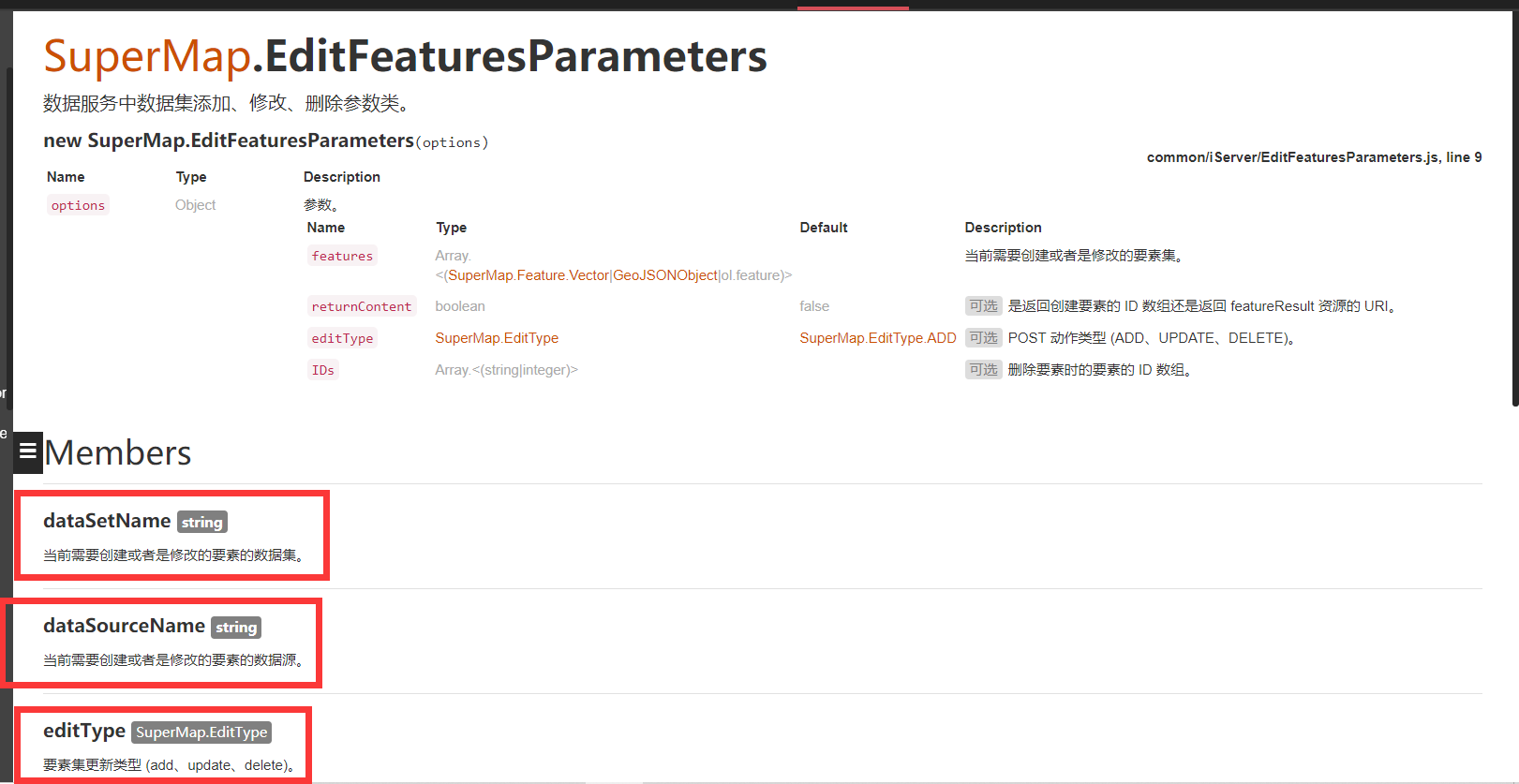
Task: Click the features description 当前需要创建或者是修改的要素集
Action: tap(1075, 256)
